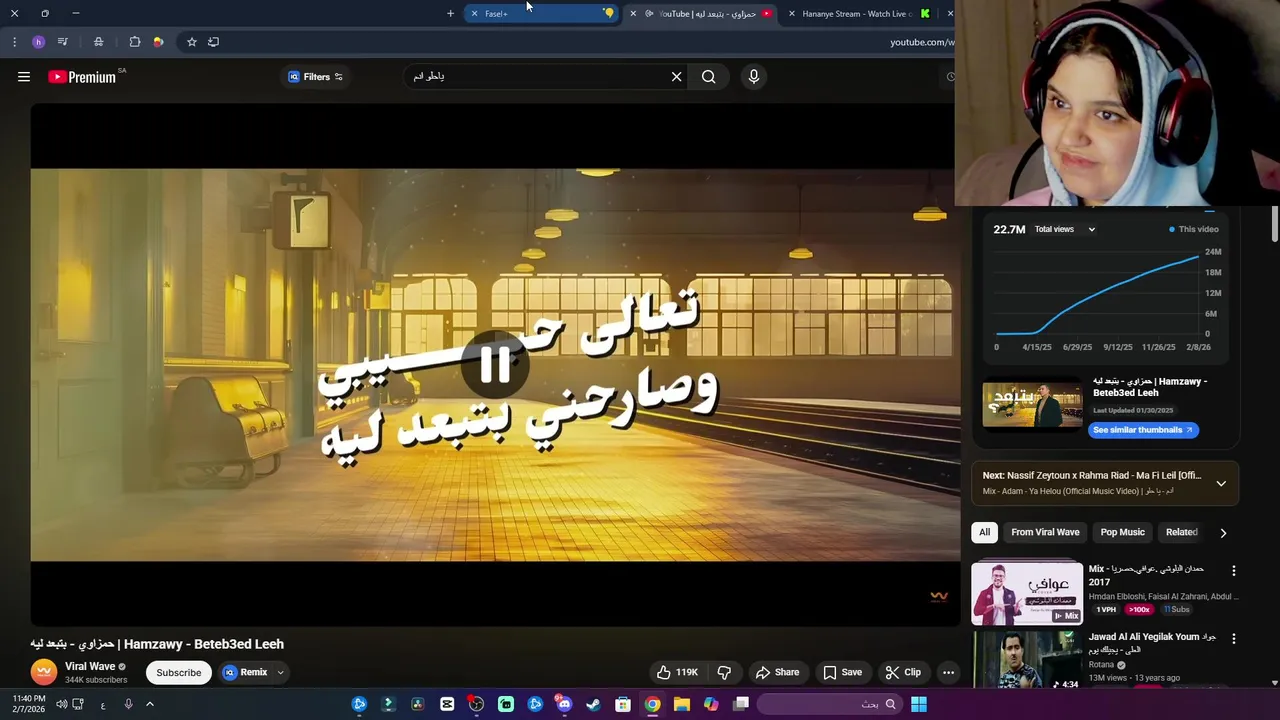Expand the Next up queue chevron
This screenshot has width=1280, height=720.
[1221, 484]
